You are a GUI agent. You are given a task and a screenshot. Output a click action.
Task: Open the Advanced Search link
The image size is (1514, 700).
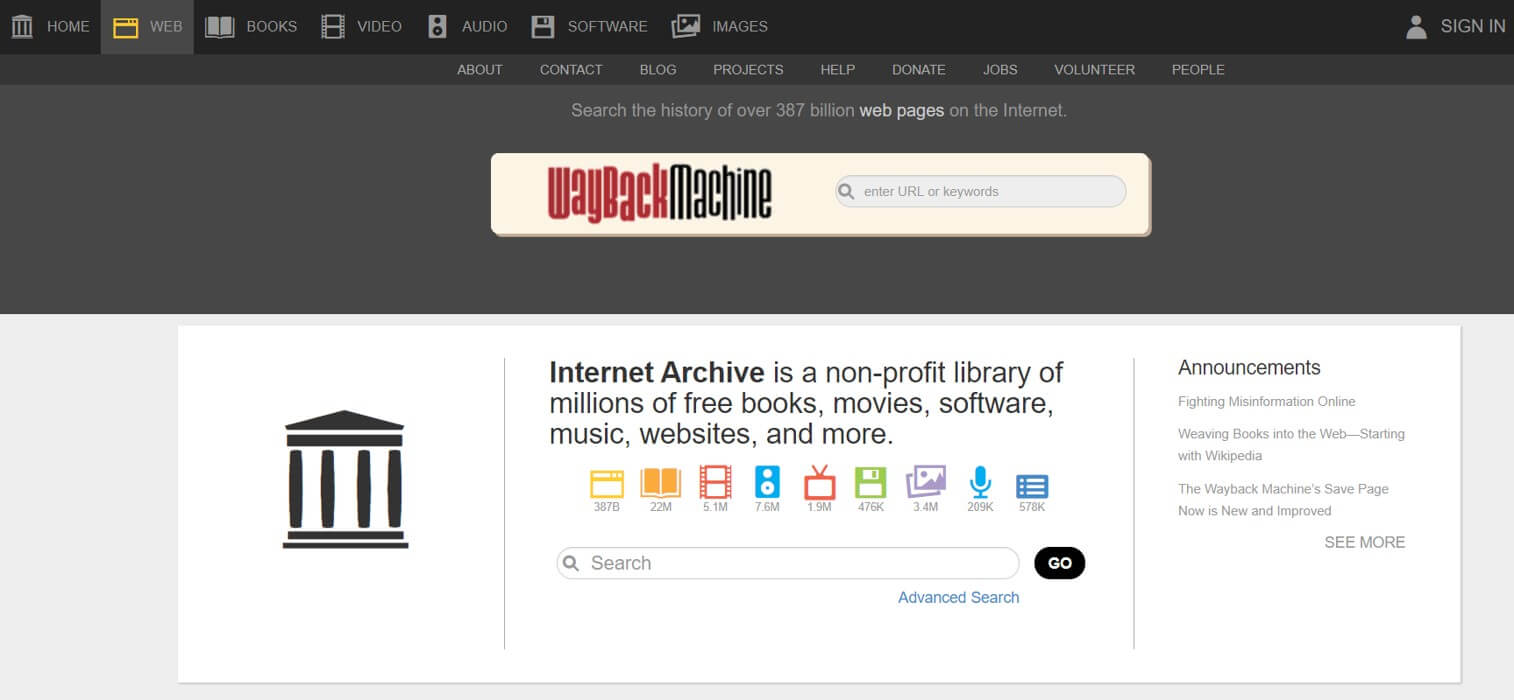(x=959, y=598)
